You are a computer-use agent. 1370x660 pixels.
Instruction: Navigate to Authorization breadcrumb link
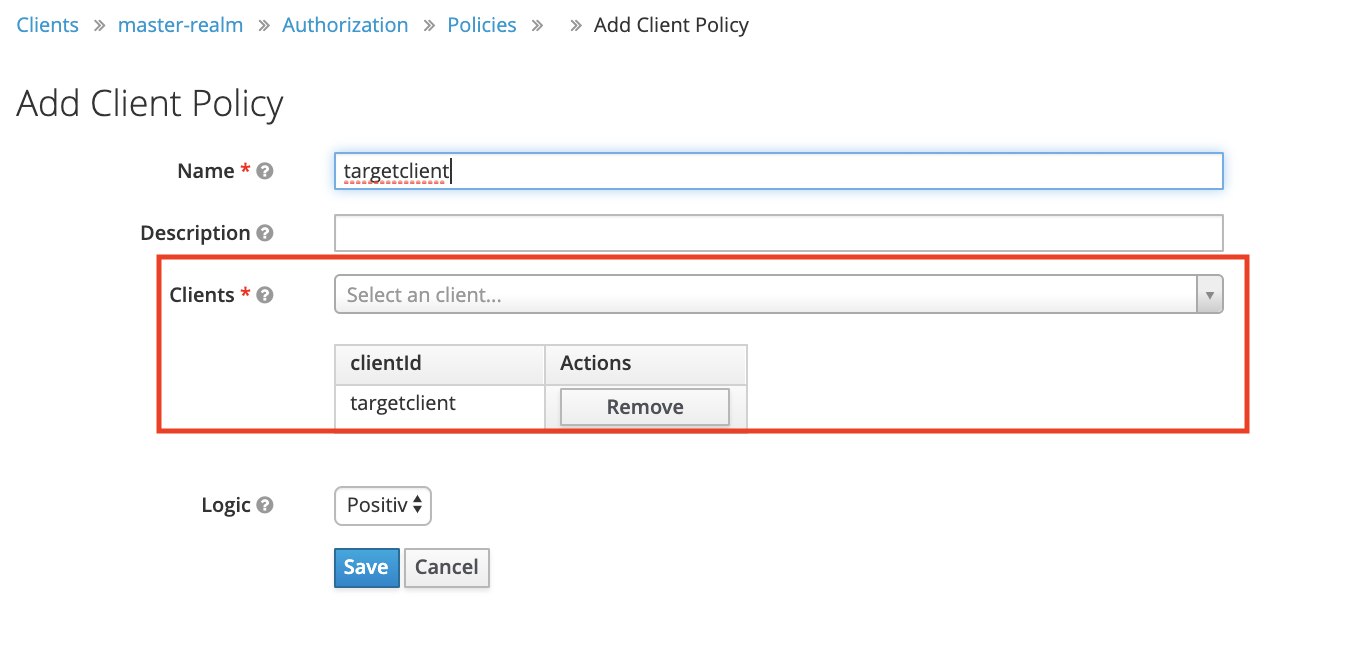click(x=345, y=25)
